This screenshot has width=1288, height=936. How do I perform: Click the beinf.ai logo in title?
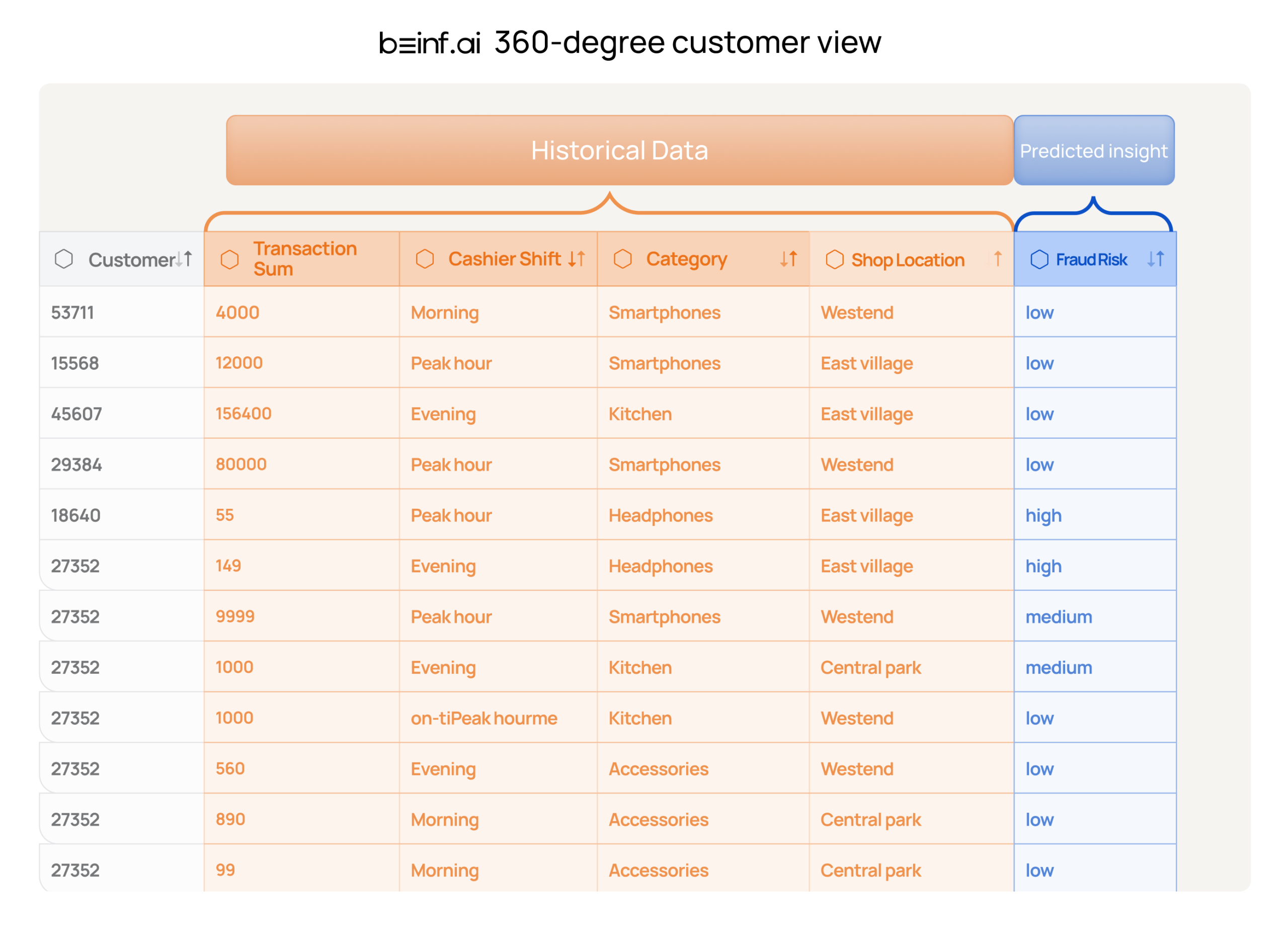pyautogui.click(x=429, y=43)
